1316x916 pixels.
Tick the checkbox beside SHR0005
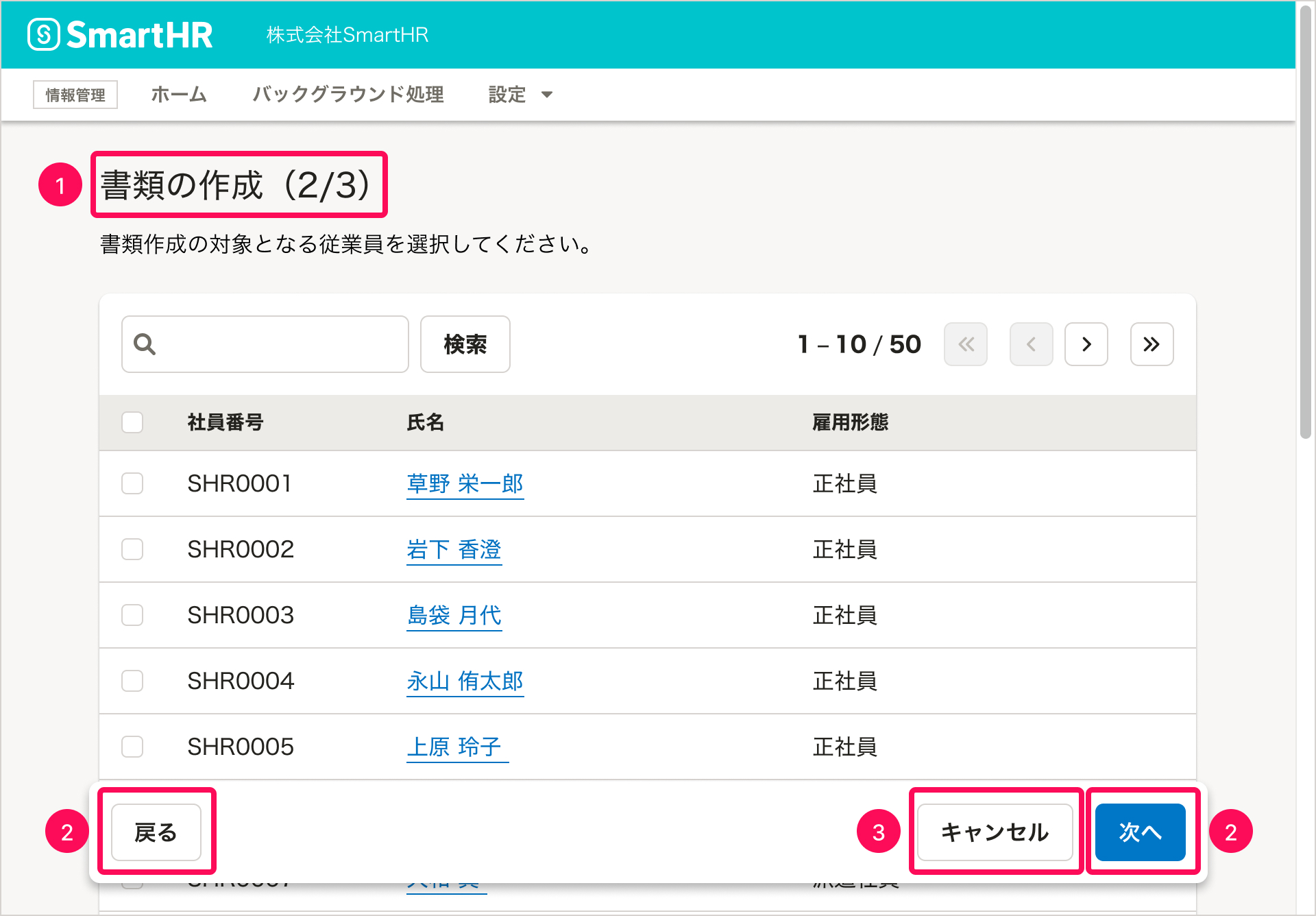(132, 747)
